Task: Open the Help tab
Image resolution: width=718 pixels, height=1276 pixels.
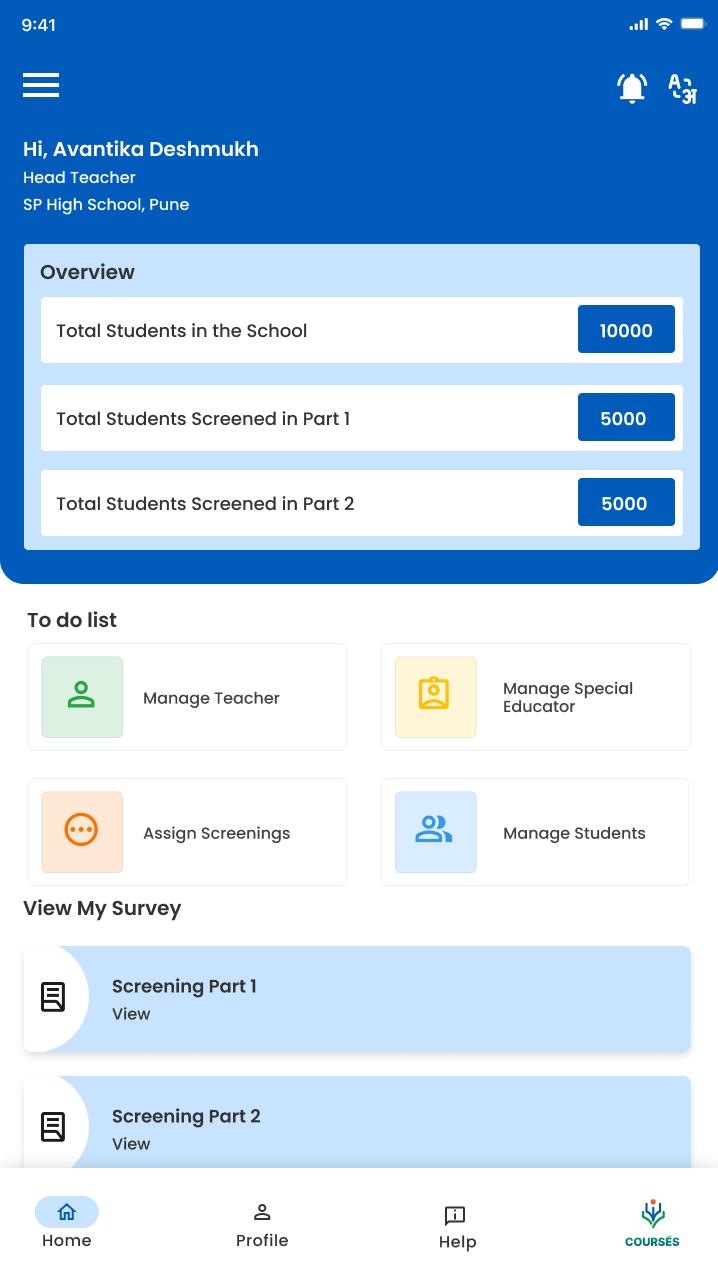Action: [457, 1226]
